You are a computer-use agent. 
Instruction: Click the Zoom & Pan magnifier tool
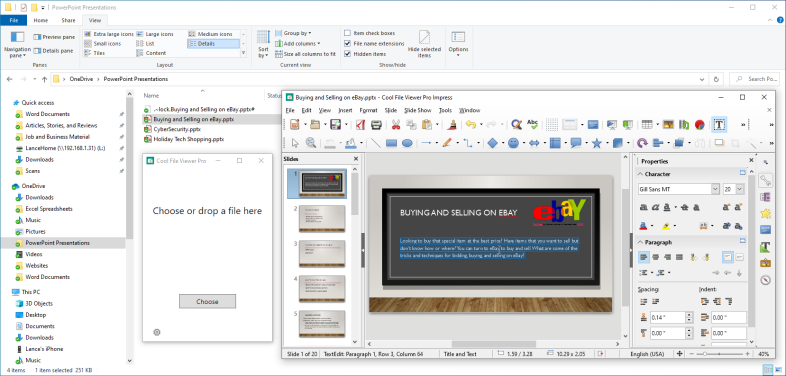click(311, 143)
